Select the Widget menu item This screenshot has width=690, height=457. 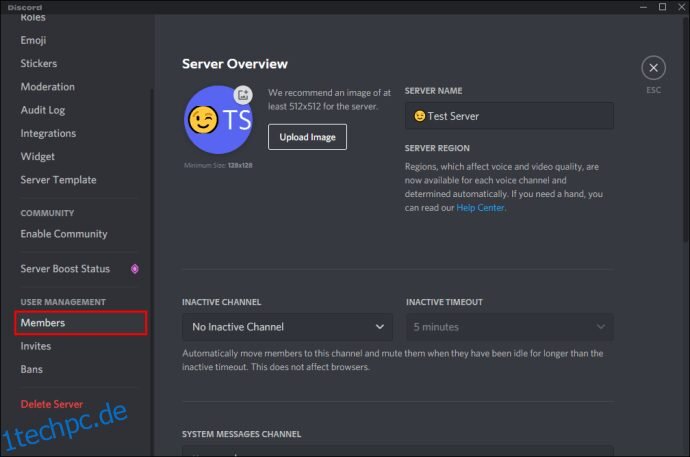point(37,157)
